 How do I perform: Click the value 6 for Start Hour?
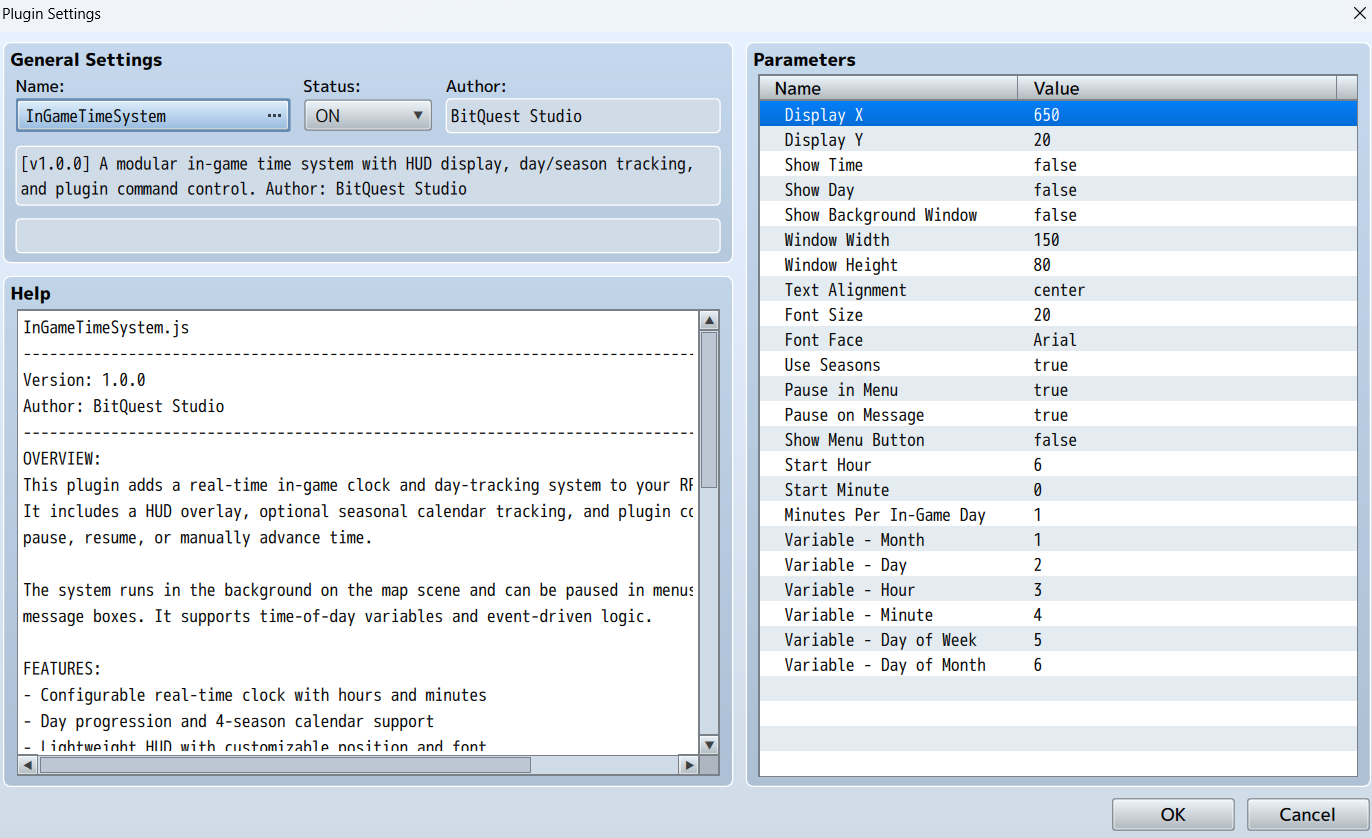[x=1038, y=465]
